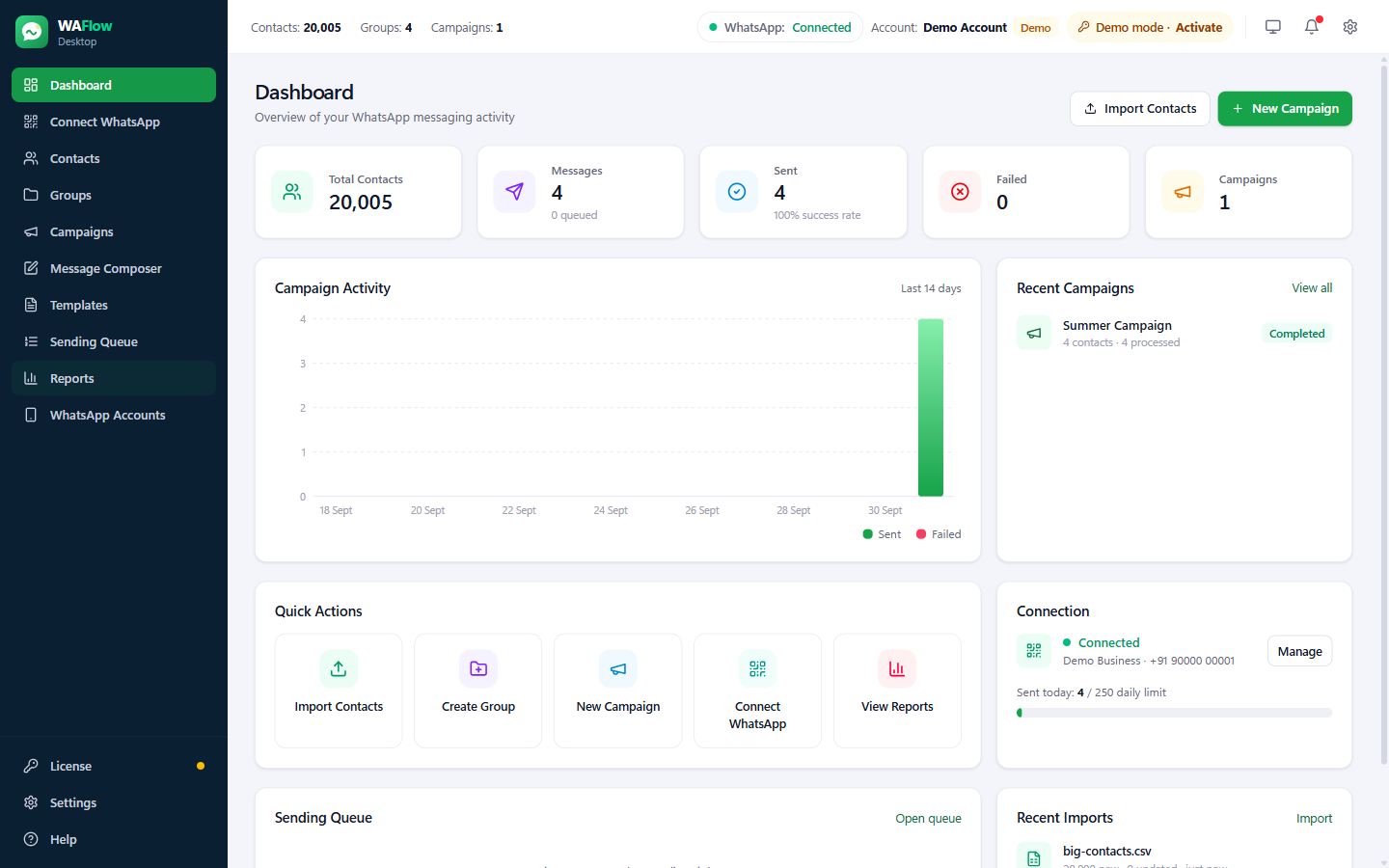Open Help in sidebar
1389x868 pixels.
point(114,839)
